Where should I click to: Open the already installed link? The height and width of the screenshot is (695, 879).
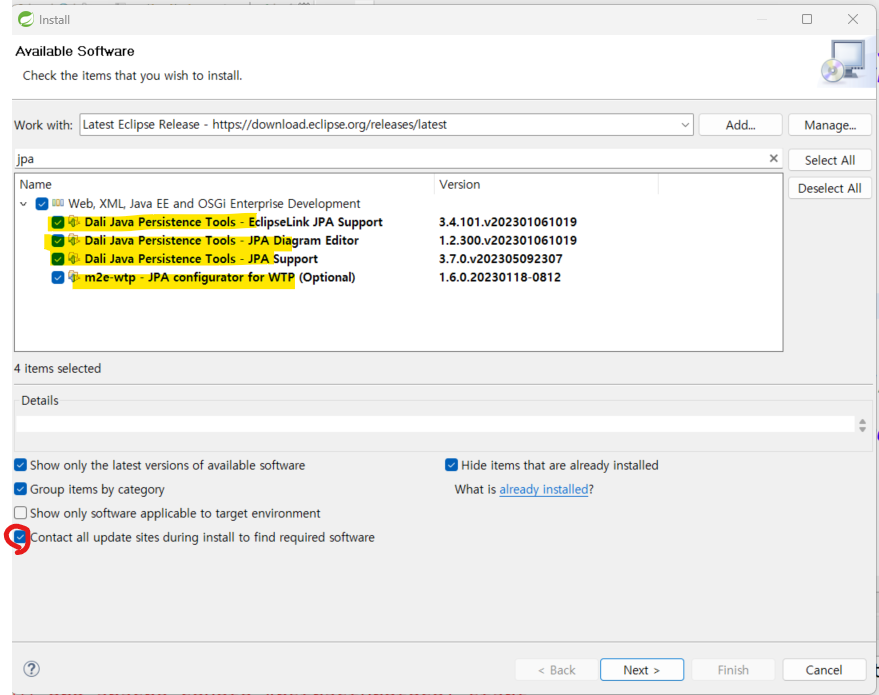pos(544,489)
